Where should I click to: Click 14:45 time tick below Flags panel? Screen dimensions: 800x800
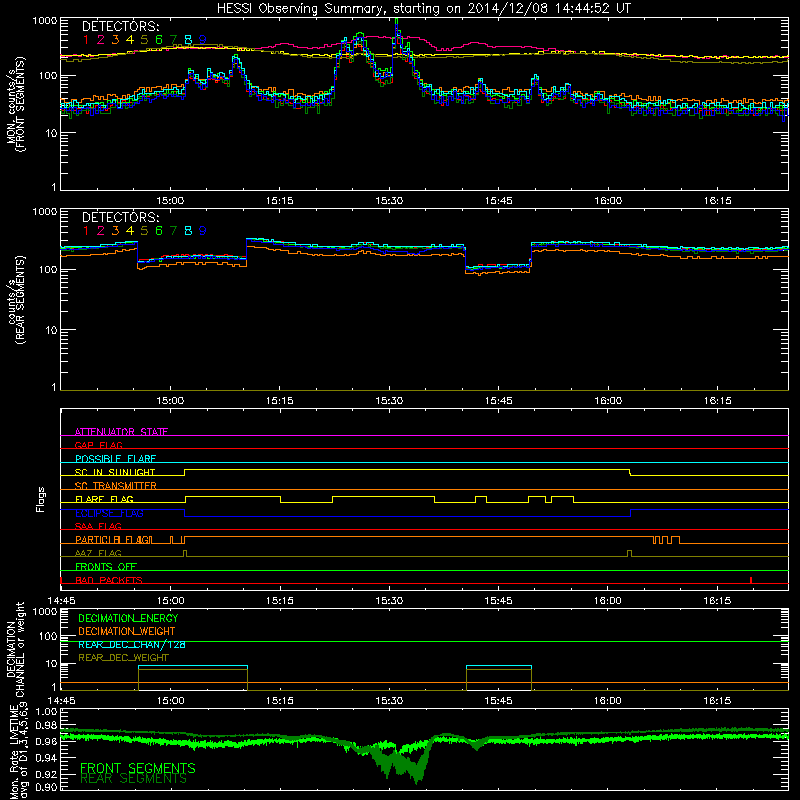61,601
